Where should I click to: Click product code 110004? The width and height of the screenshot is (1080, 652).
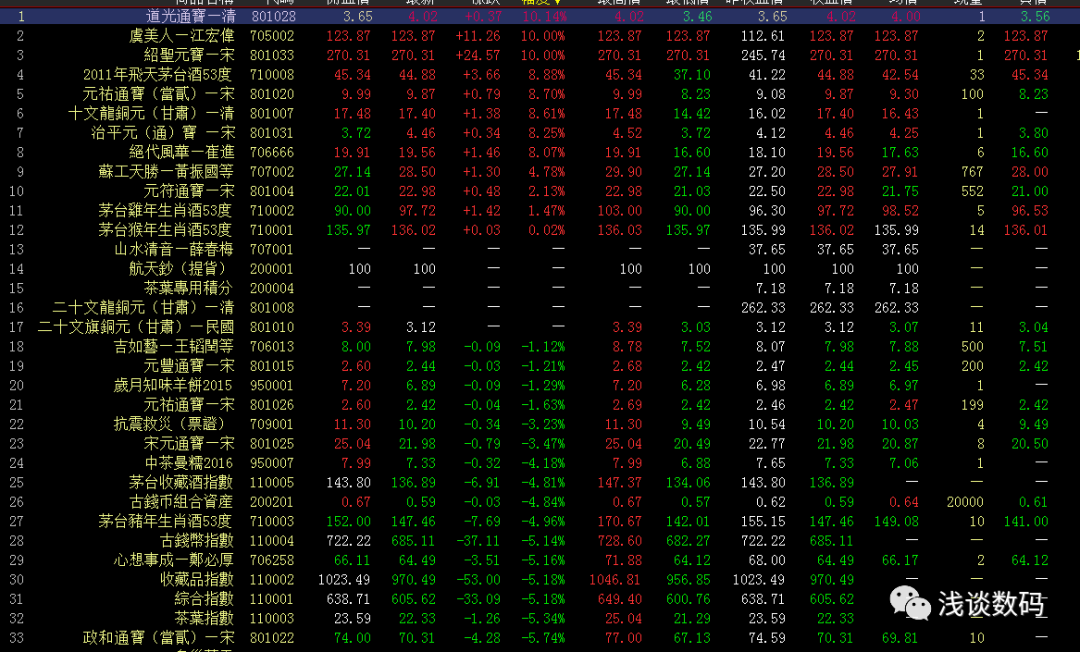point(272,541)
